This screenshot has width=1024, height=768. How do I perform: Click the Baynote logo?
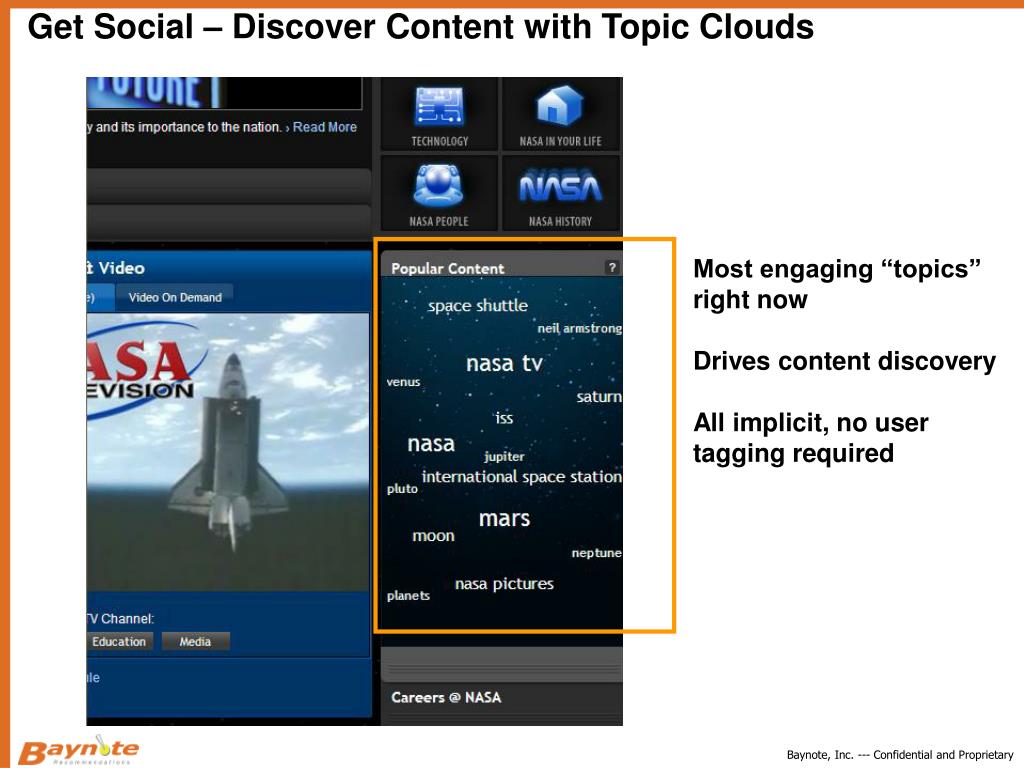78,751
